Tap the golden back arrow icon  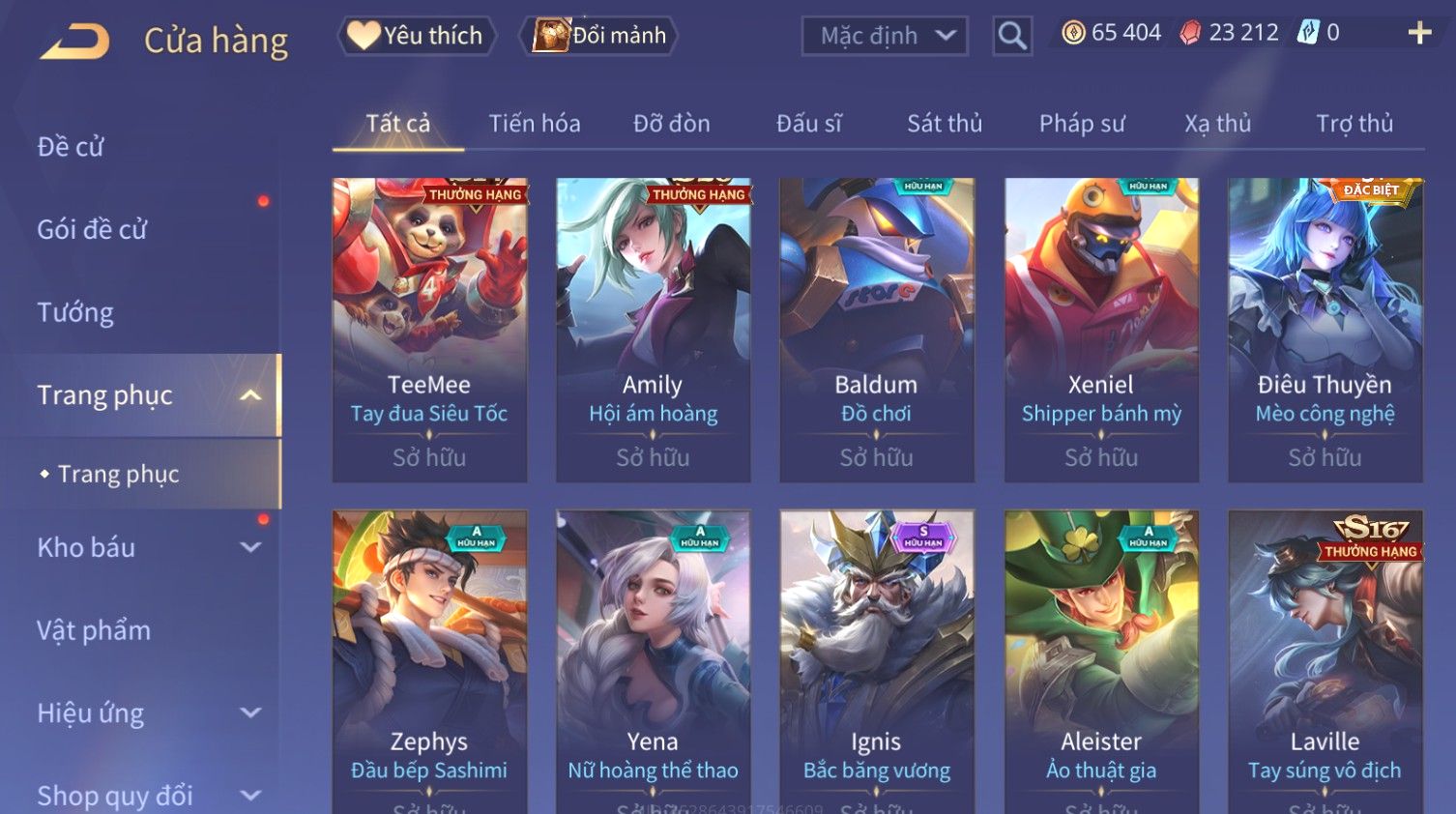74,42
